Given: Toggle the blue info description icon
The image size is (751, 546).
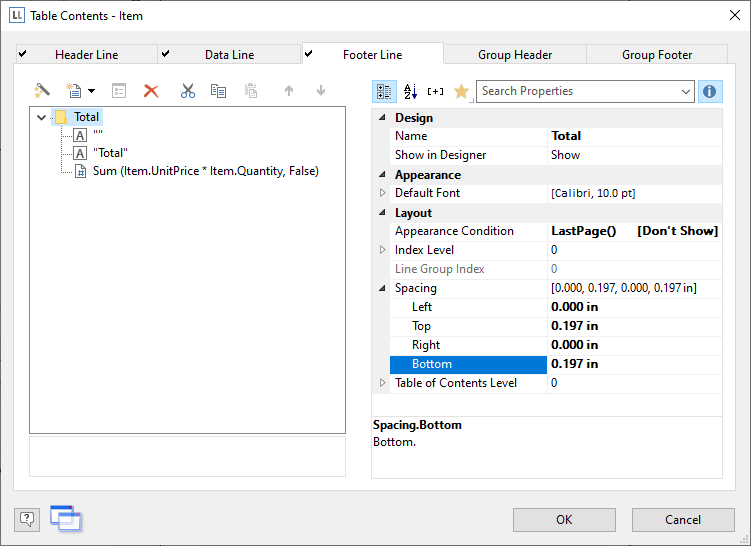Looking at the screenshot, I should [x=710, y=91].
